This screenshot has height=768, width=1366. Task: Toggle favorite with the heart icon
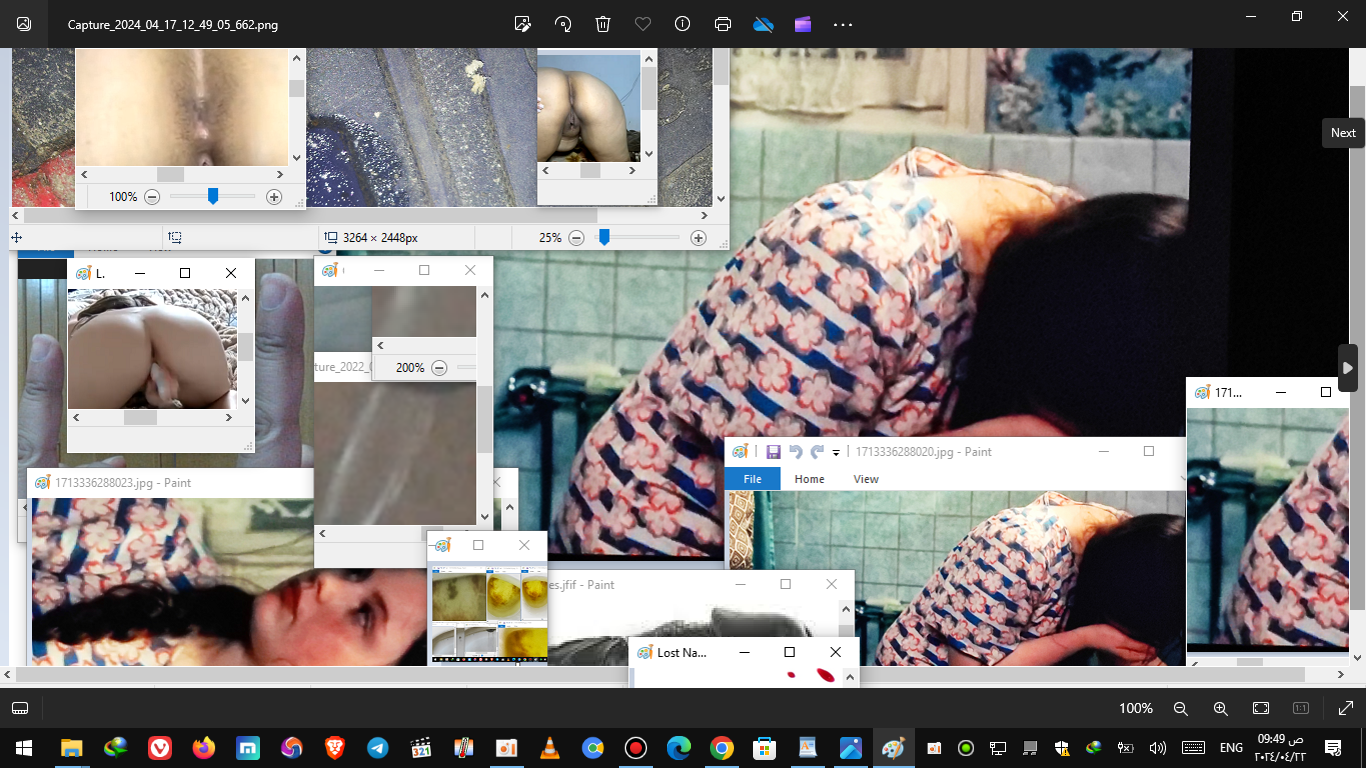click(643, 24)
